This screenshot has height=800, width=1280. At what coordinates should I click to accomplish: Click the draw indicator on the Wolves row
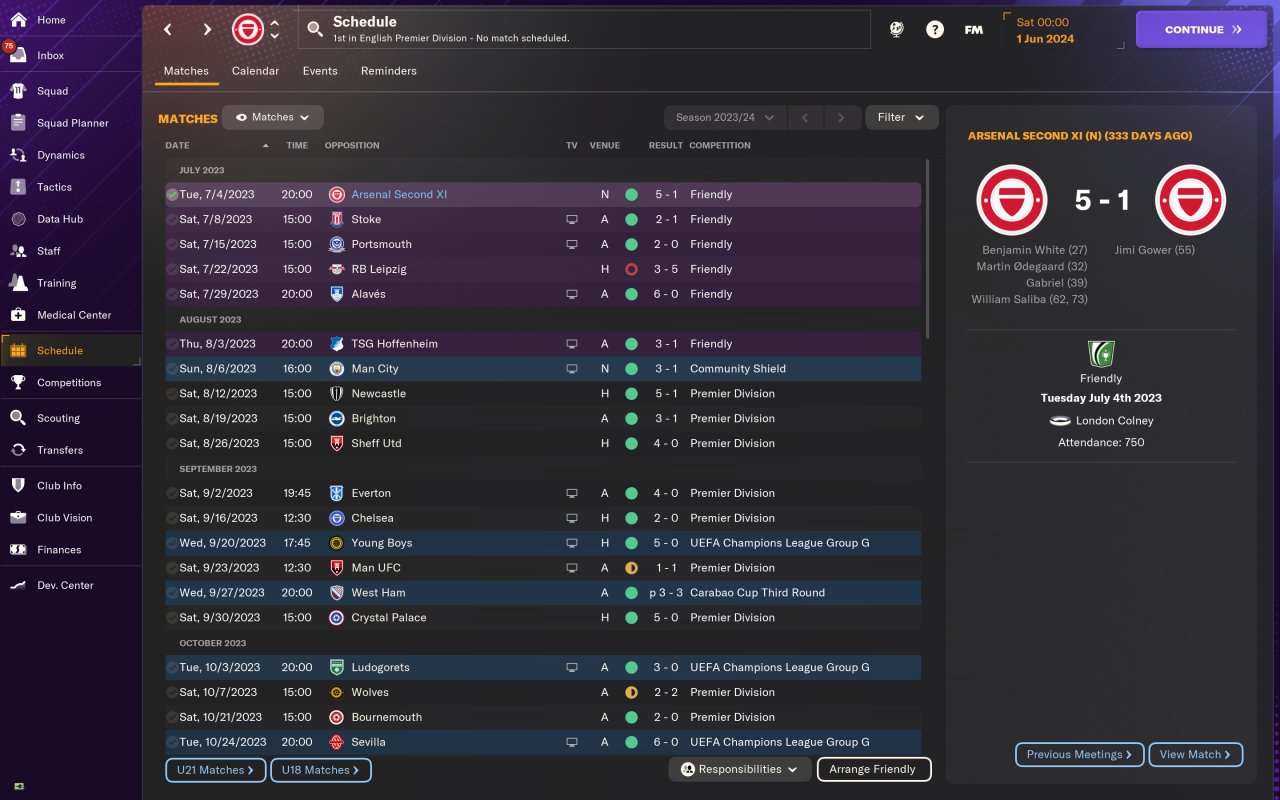pyautogui.click(x=631, y=692)
